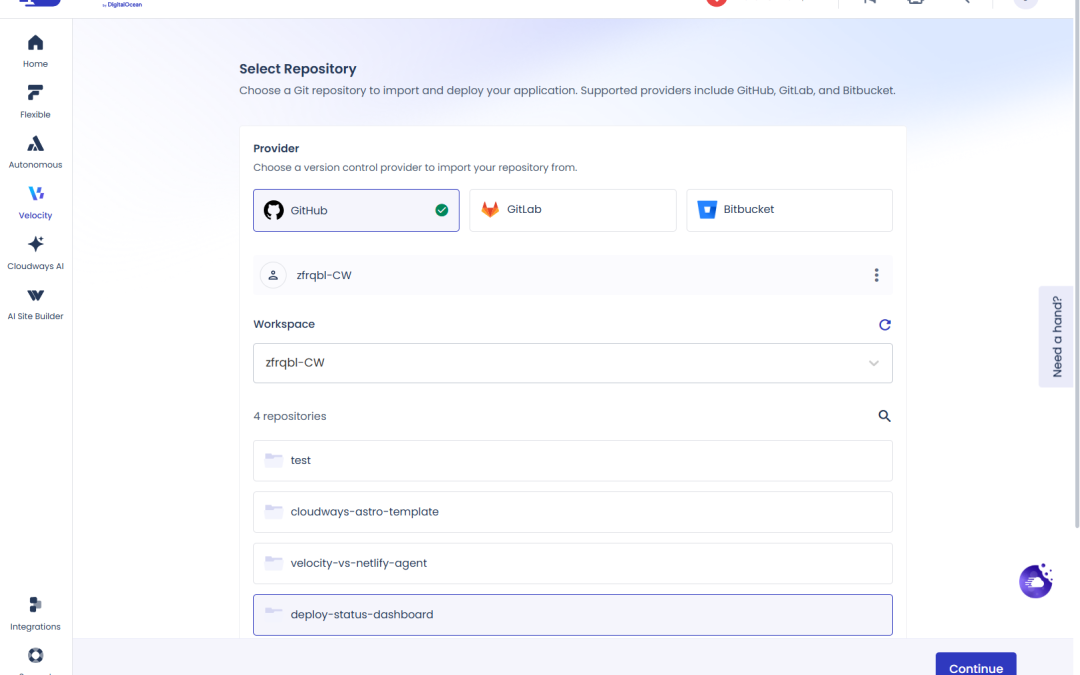Open the Velocity section in sidebar
This screenshot has width=1080, height=675.
[x=35, y=202]
